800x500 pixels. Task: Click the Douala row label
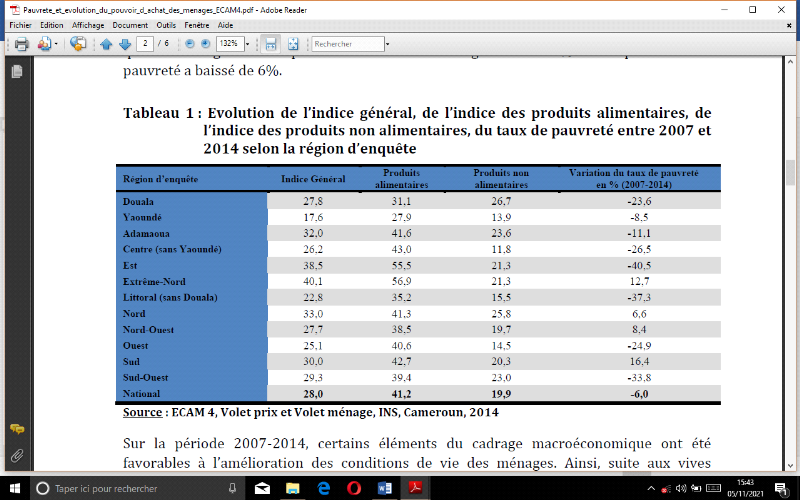click(x=138, y=202)
